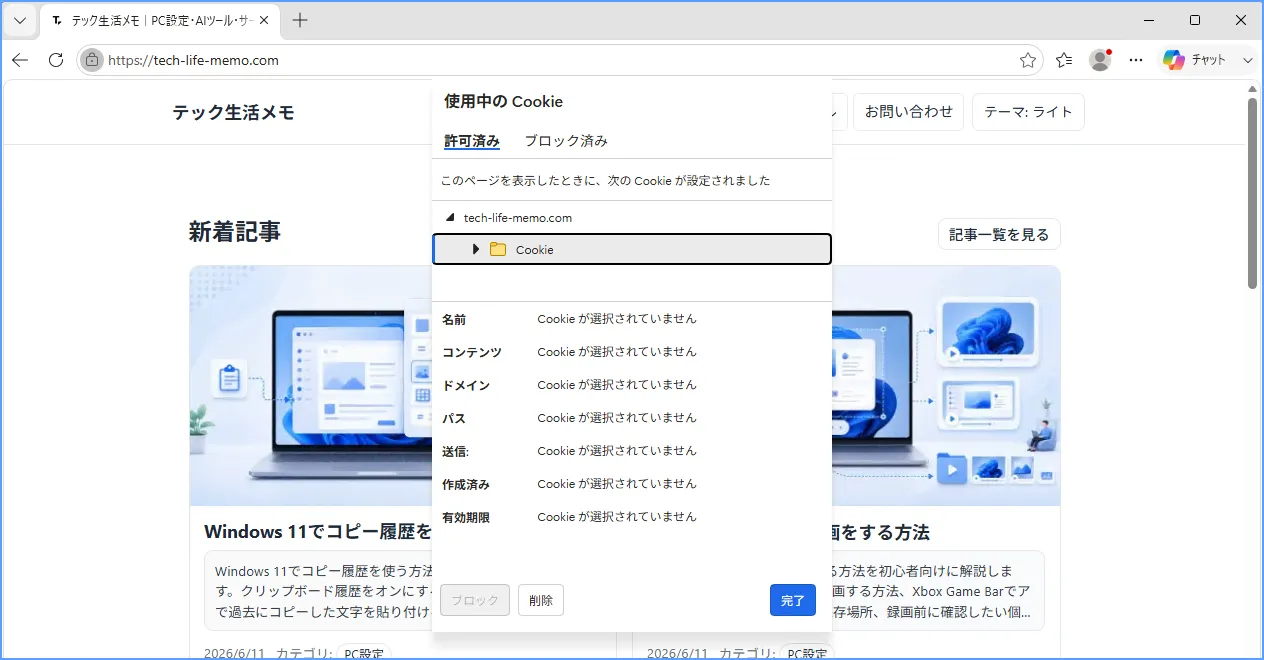View site info lock icon
Screen dimensions: 1264x660
click(x=92, y=60)
